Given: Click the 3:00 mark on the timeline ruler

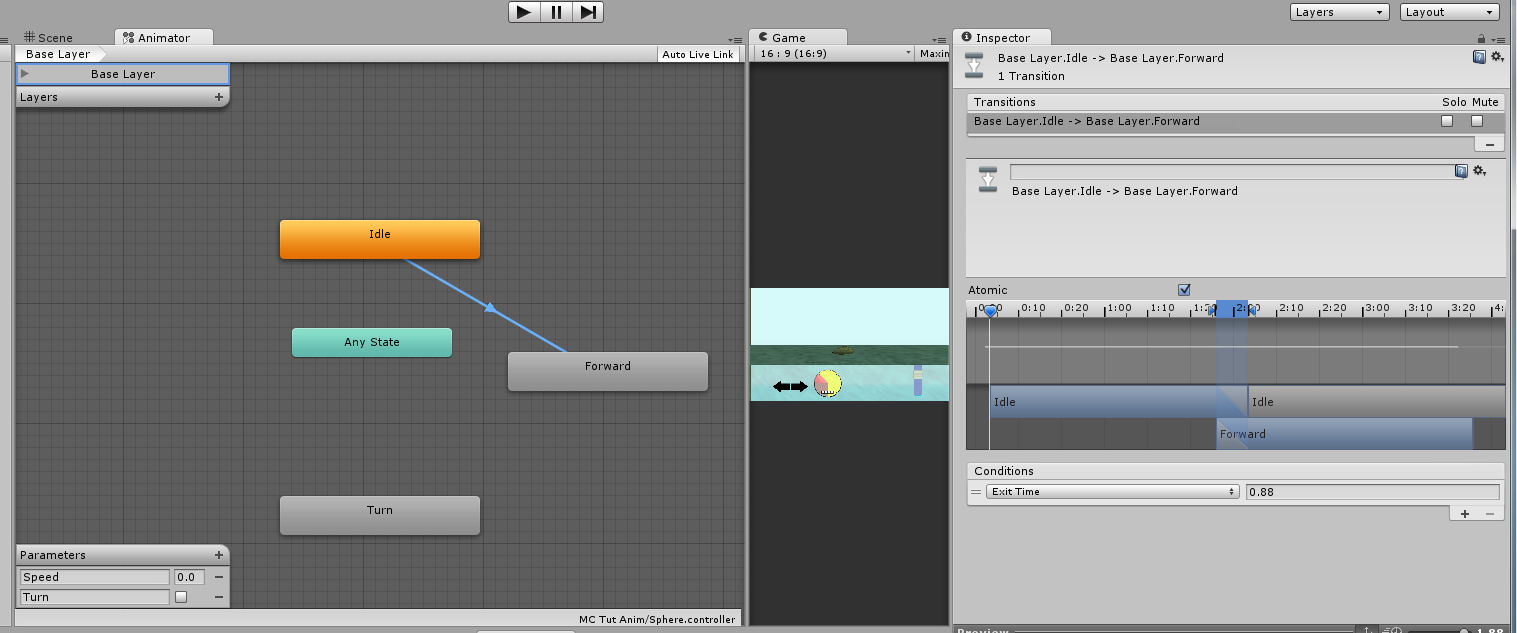Looking at the screenshot, I should pos(1377,308).
